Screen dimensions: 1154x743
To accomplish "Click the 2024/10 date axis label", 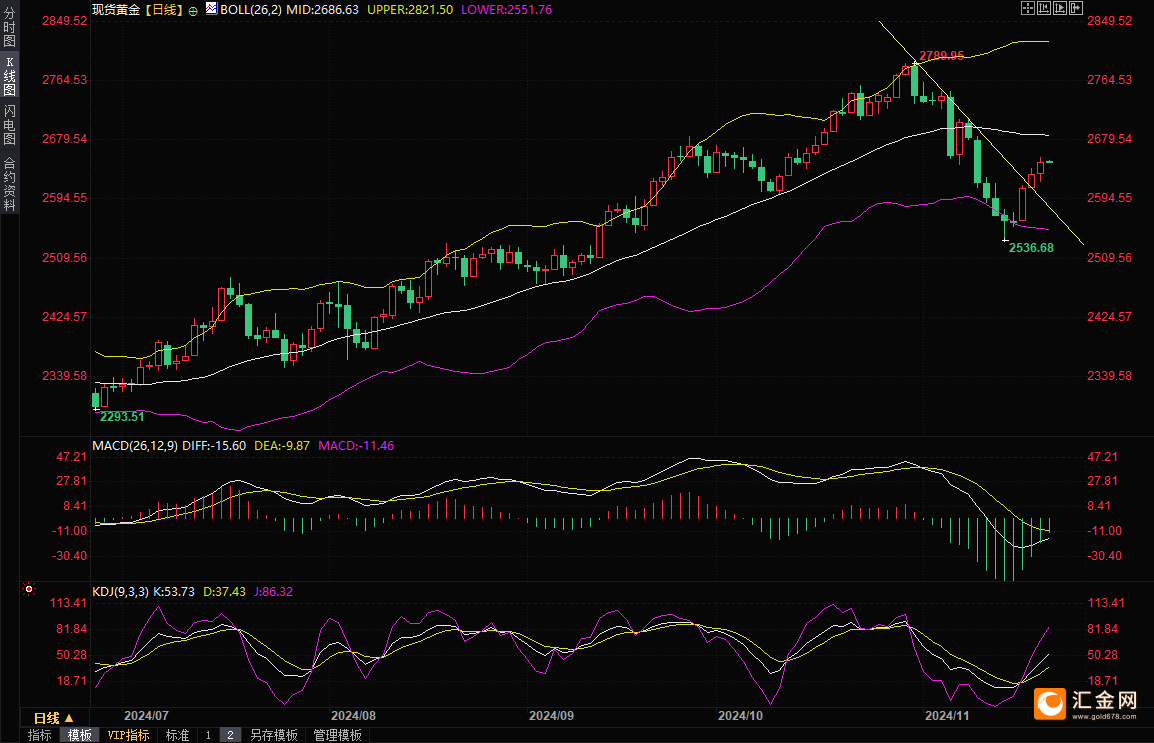I will 740,715.
